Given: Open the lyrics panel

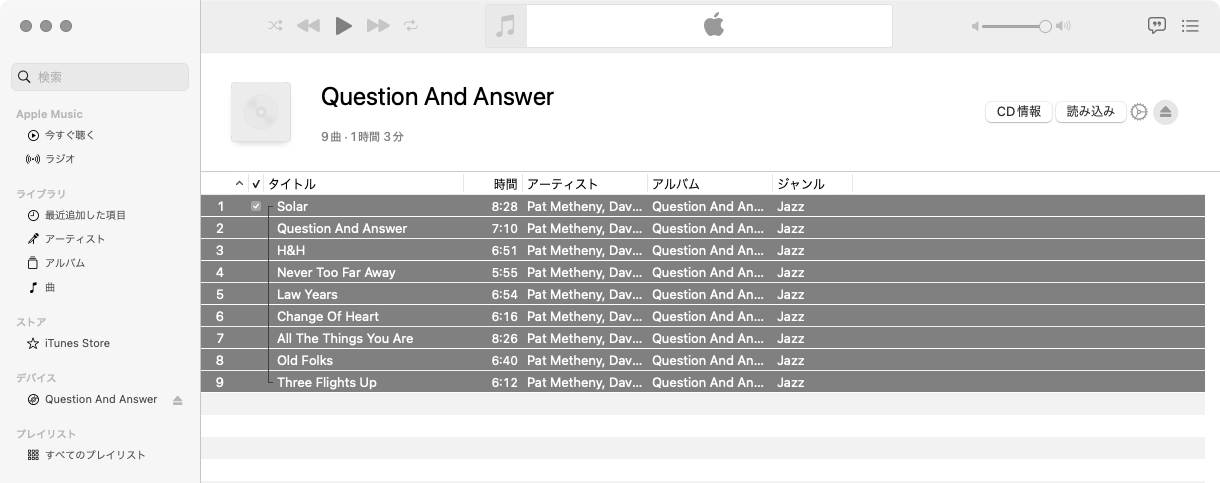Looking at the screenshot, I should pos(1157,26).
